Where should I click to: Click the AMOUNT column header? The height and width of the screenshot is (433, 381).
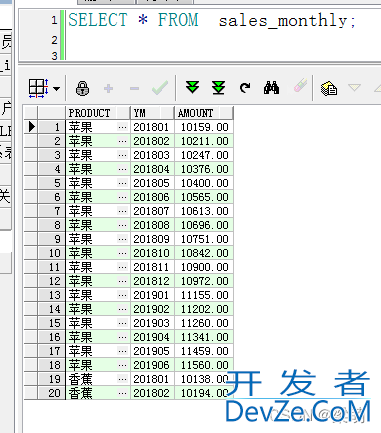tap(204, 113)
